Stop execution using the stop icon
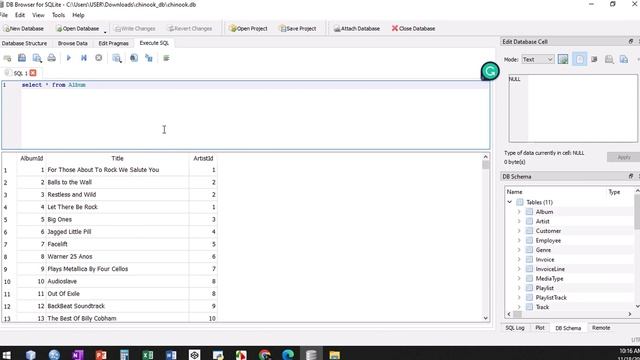640x360 pixels. tap(98, 58)
